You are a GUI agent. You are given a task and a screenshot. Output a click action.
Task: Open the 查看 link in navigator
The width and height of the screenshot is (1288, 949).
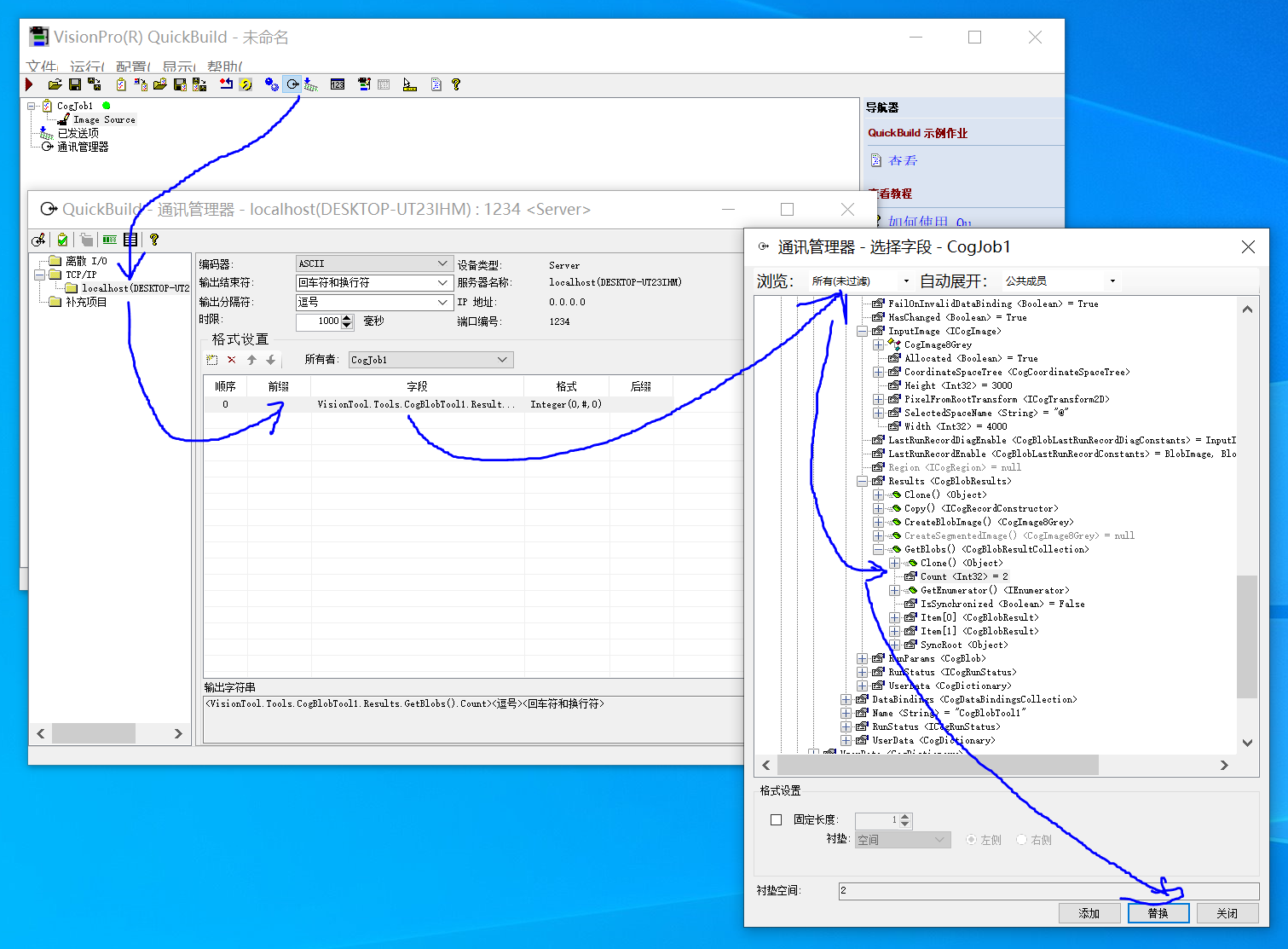coord(903,160)
